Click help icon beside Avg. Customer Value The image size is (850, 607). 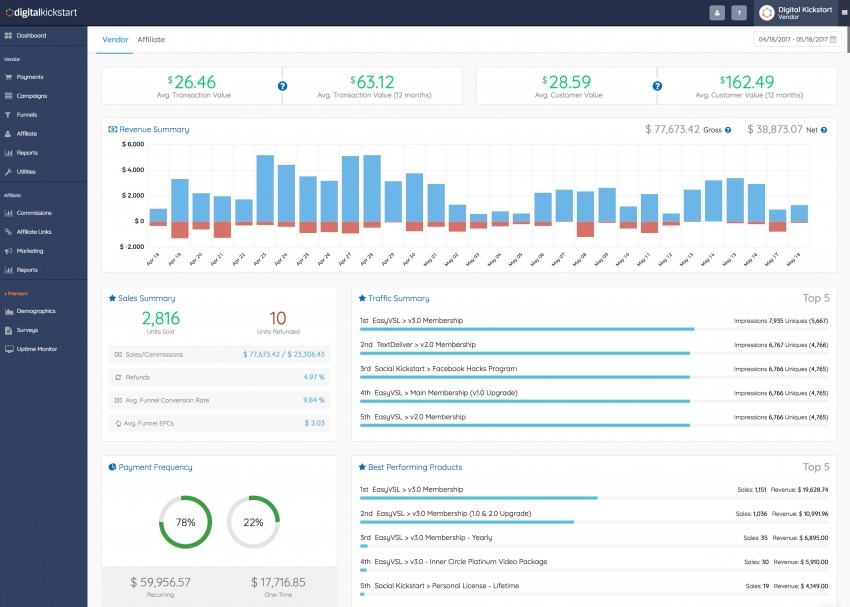coord(656,86)
